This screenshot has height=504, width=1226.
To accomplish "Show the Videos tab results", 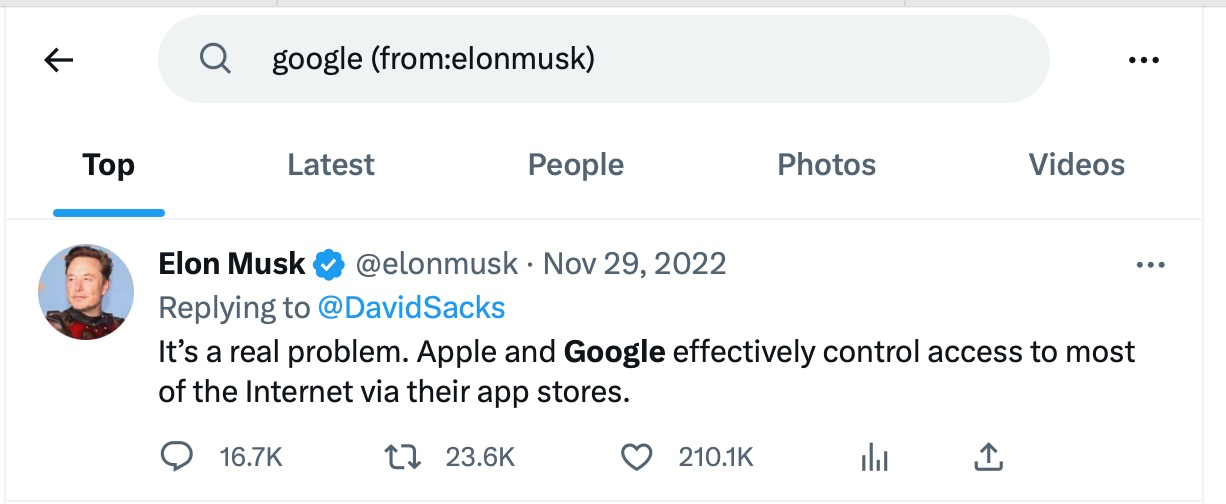I will coord(1076,165).
